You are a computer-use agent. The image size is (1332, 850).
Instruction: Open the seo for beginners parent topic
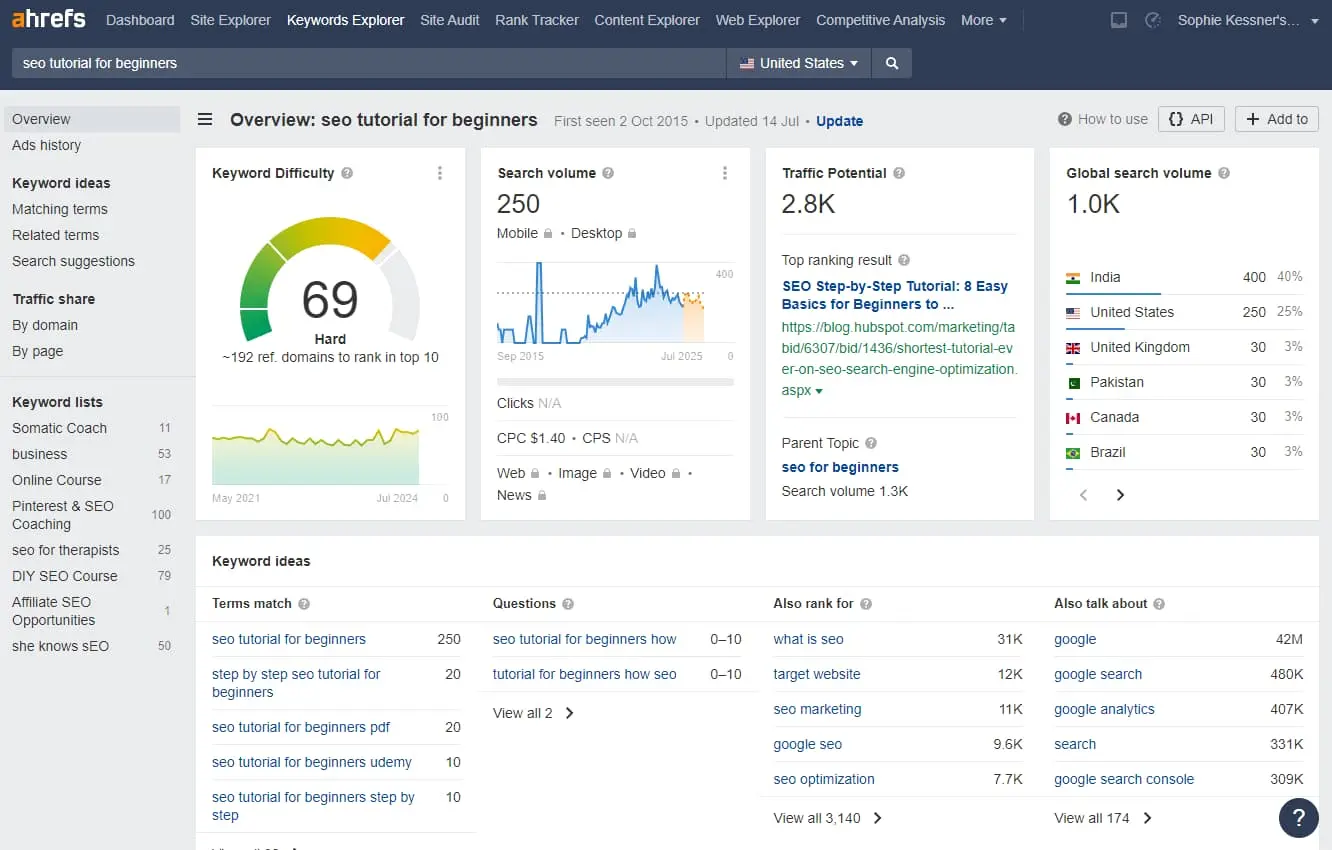[x=840, y=467]
